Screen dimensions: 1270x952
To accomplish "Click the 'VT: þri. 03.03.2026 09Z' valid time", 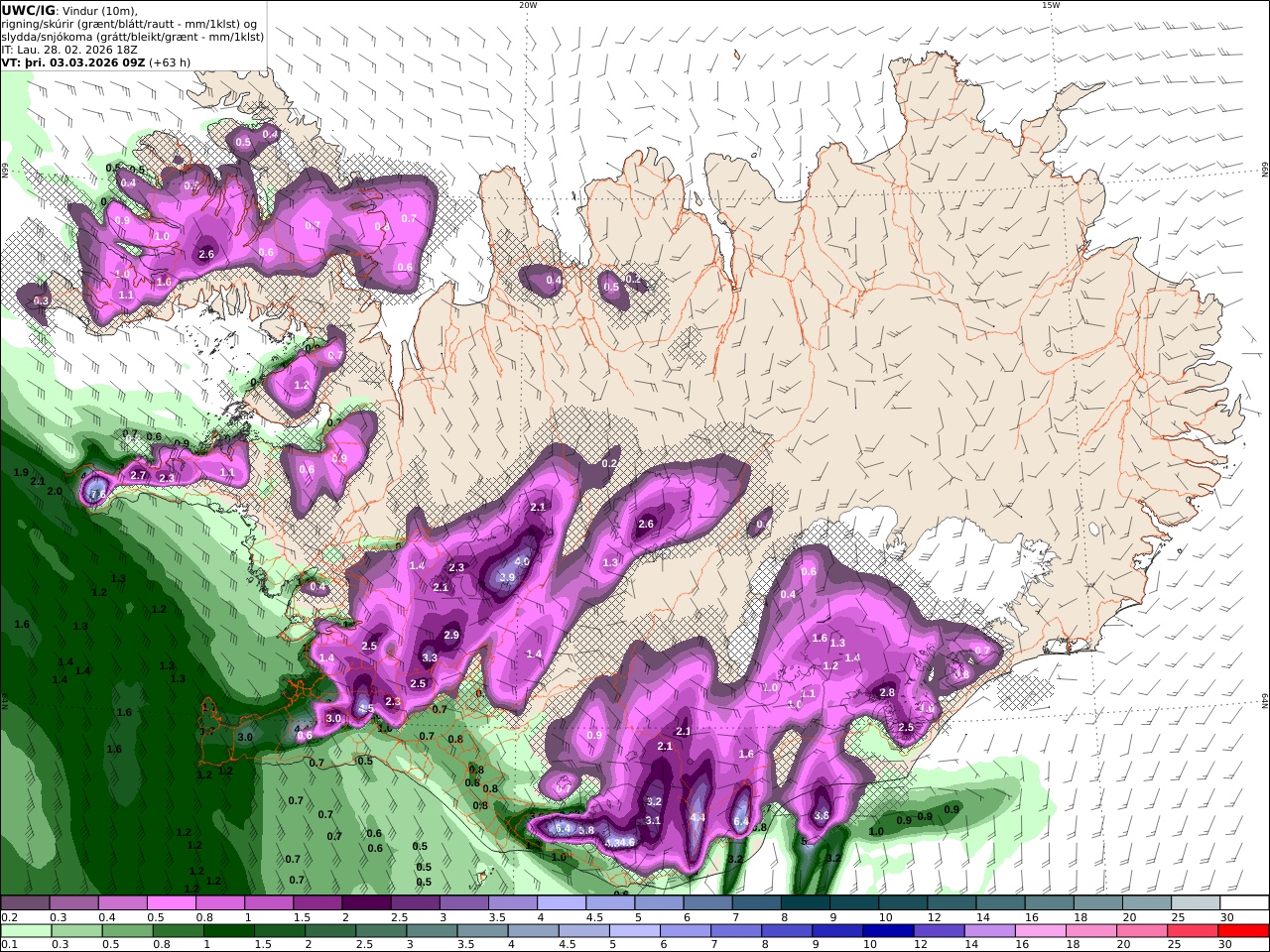I will click(x=73, y=61).
